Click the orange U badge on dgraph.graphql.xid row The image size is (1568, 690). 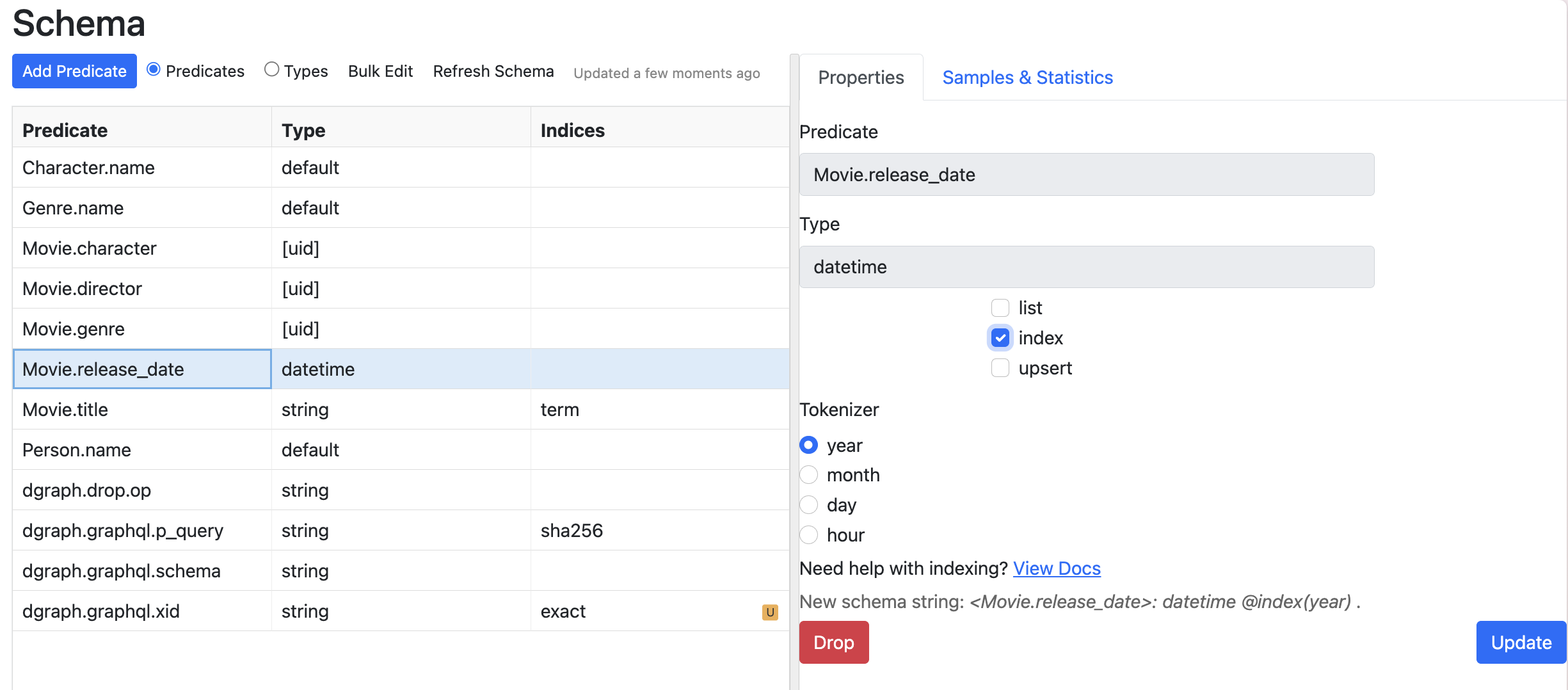tap(770, 612)
